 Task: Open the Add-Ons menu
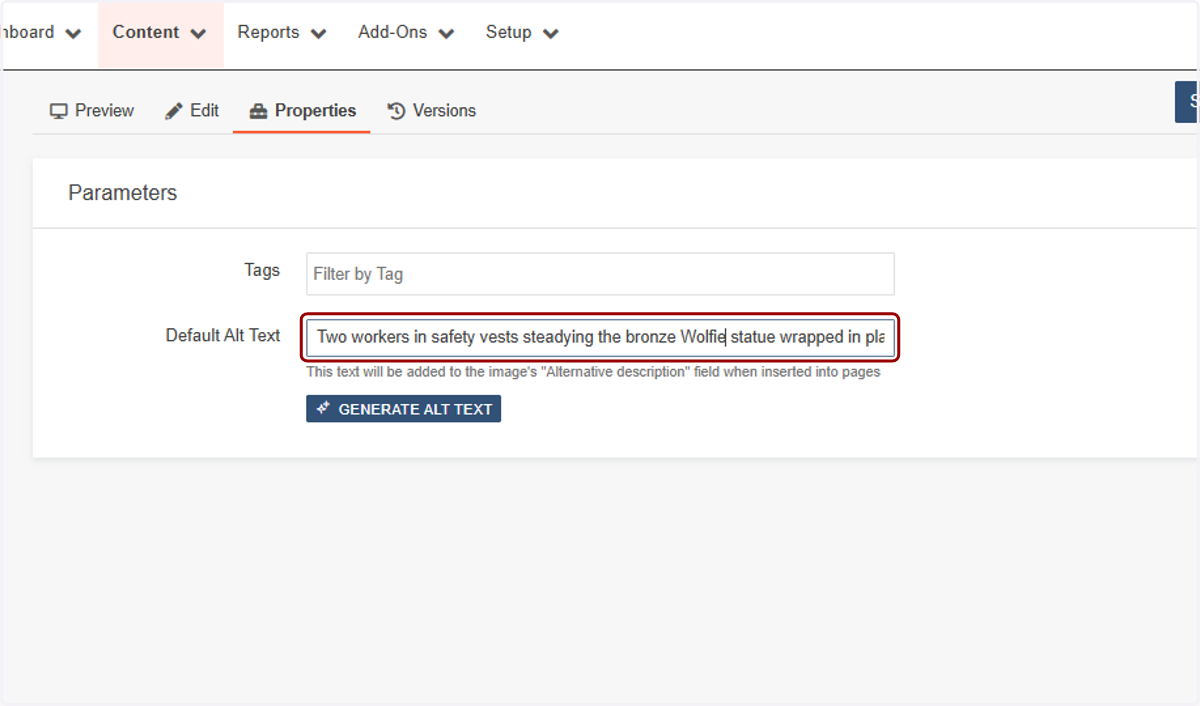point(406,33)
